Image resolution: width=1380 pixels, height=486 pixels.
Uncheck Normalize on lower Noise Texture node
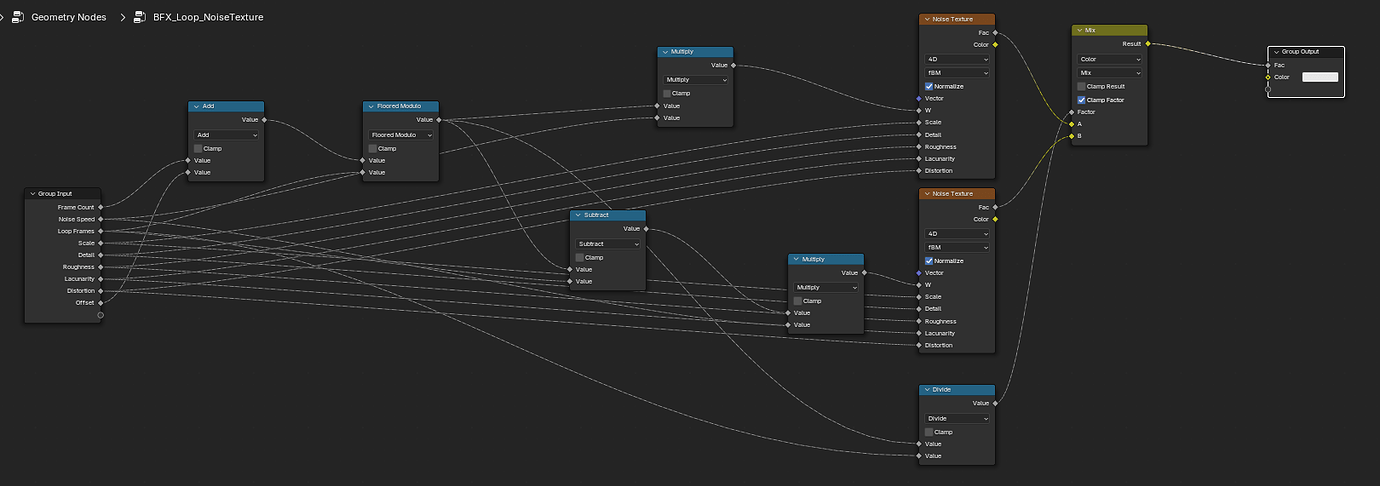click(x=929, y=261)
